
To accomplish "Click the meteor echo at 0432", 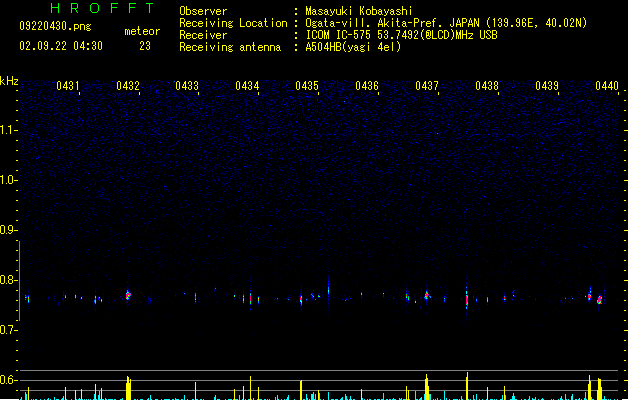I will (x=128, y=295).
